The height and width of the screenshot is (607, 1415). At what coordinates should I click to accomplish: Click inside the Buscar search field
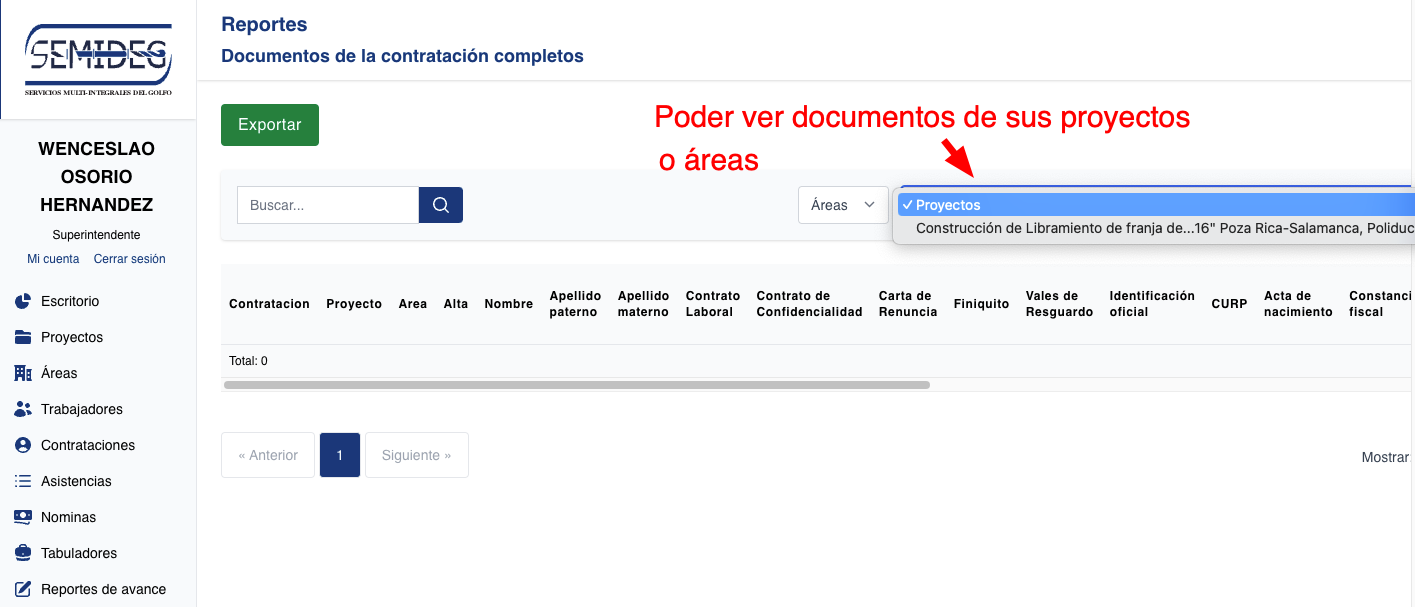pyautogui.click(x=327, y=204)
